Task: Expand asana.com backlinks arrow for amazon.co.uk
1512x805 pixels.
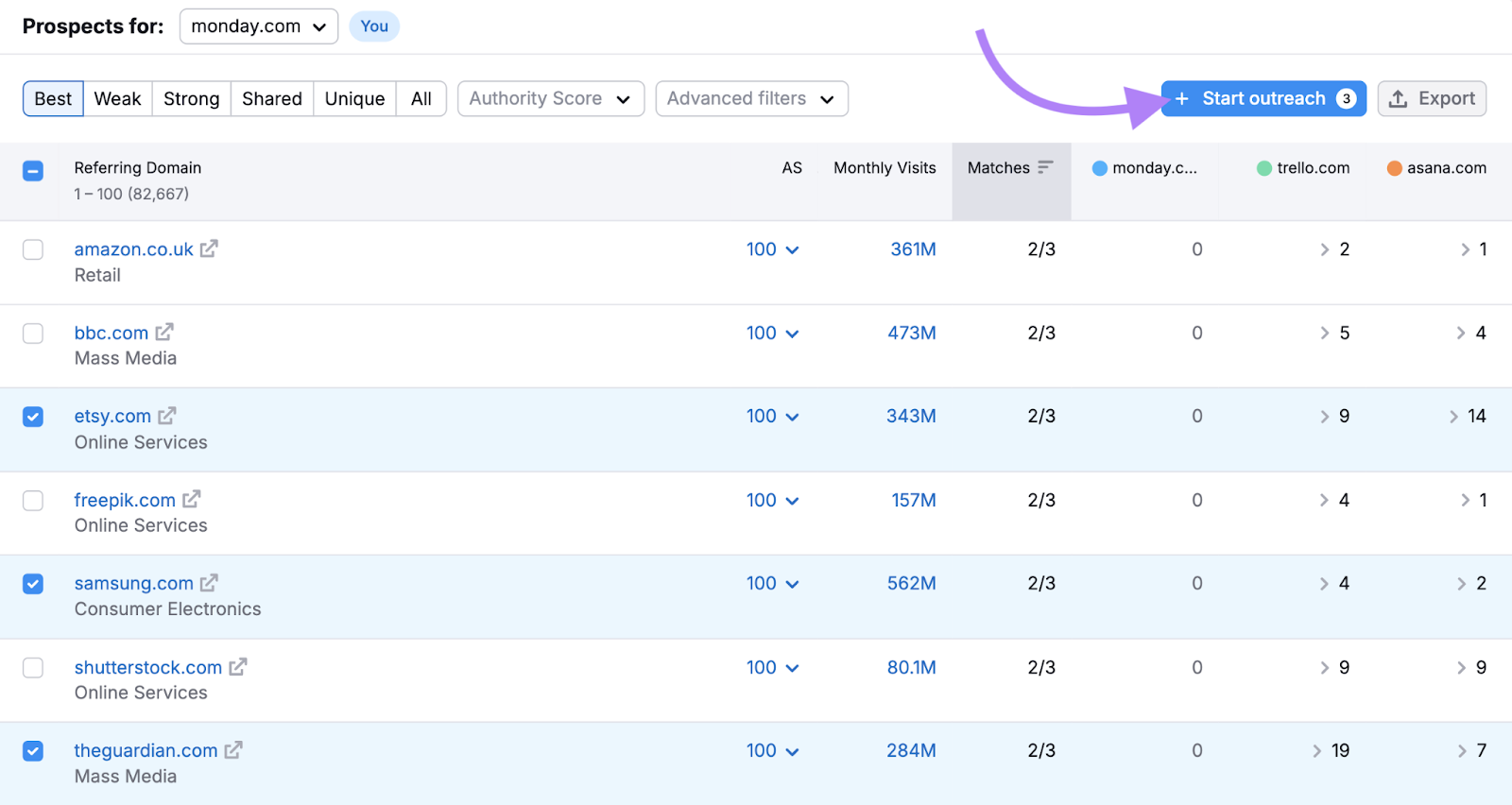Action: (1466, 249)
